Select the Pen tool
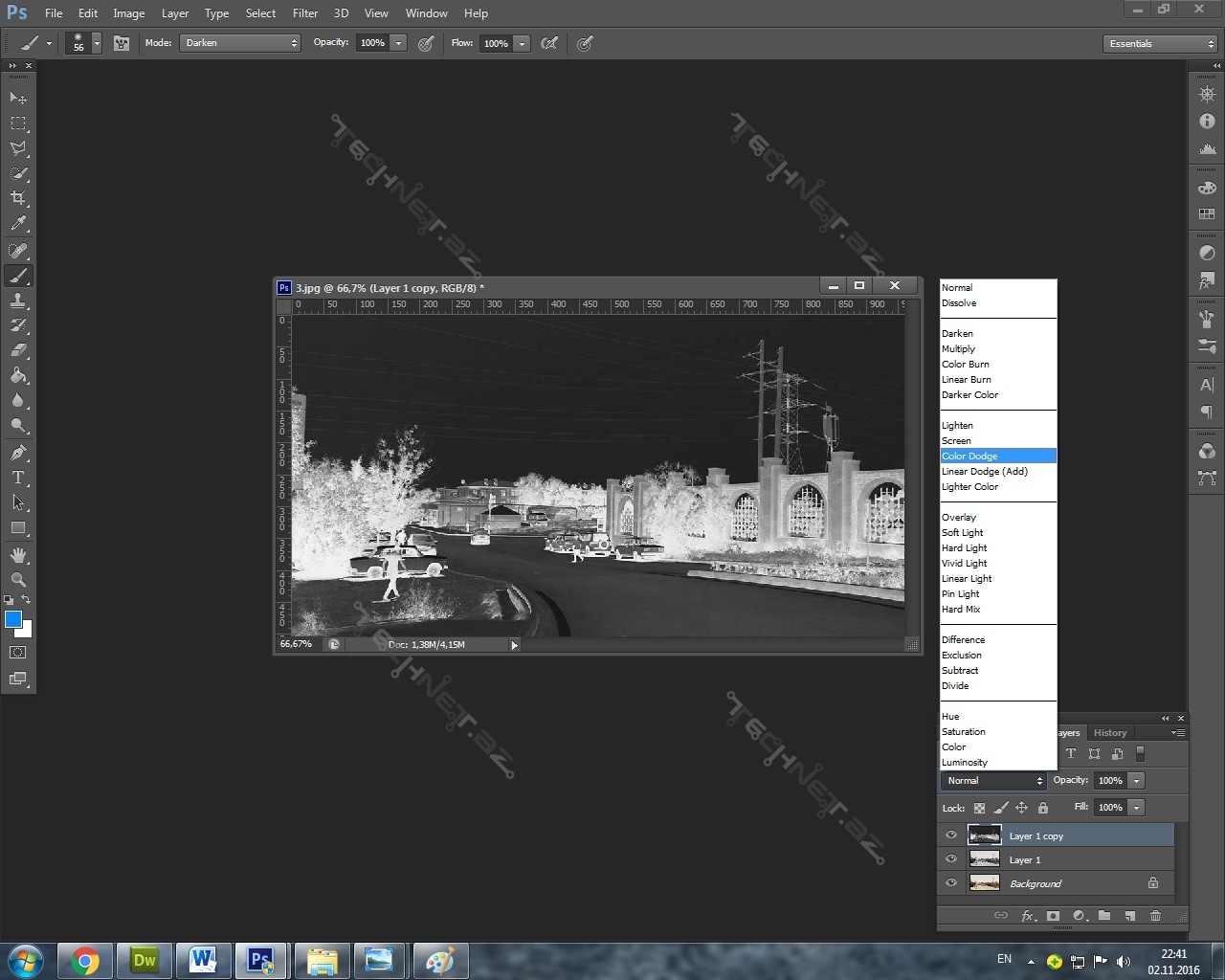 tap(18, 452)
